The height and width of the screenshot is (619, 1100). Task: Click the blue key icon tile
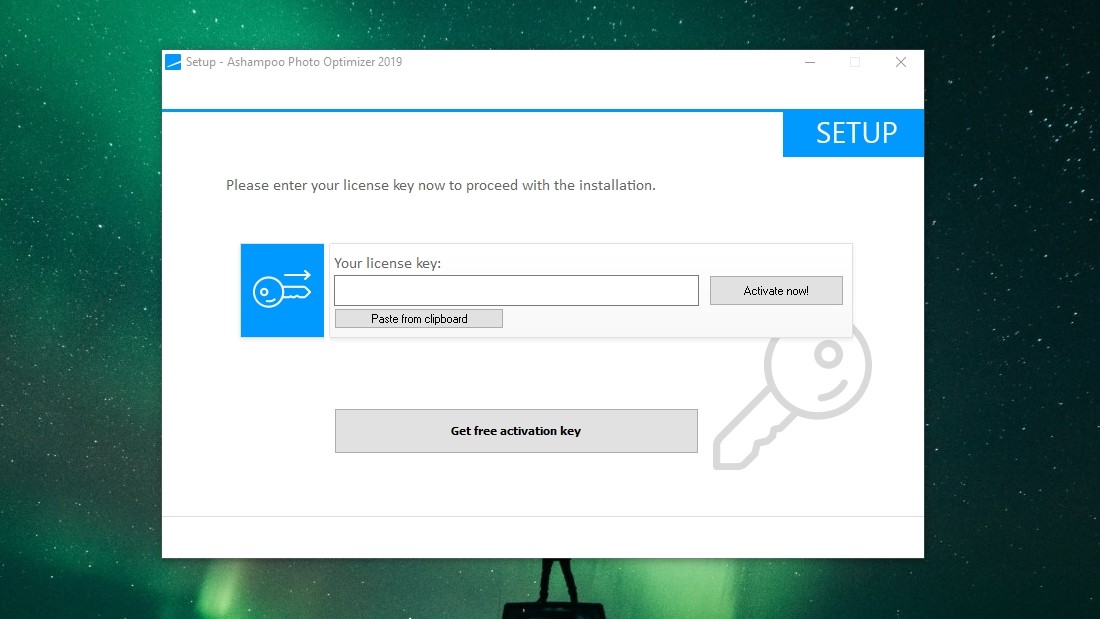[282, 291]
